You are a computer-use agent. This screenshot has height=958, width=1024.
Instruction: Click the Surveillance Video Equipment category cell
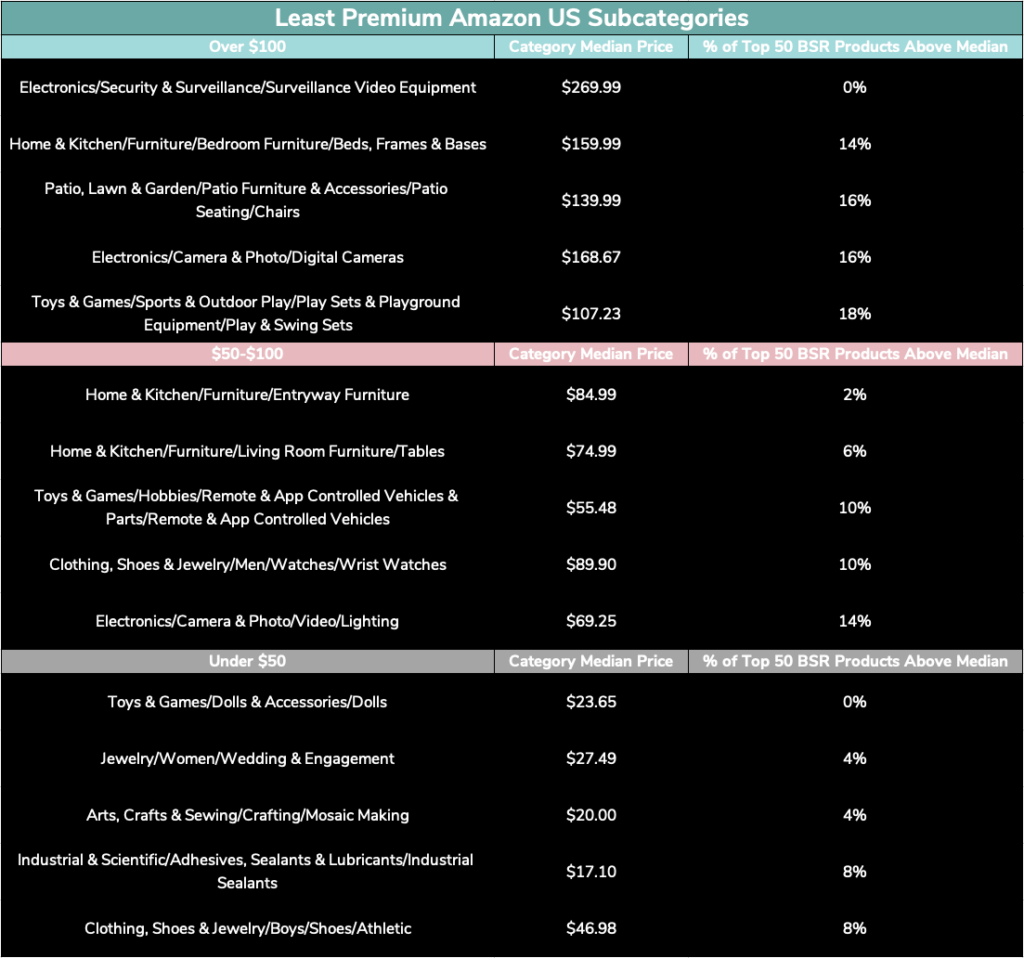[x=247, y=88]
